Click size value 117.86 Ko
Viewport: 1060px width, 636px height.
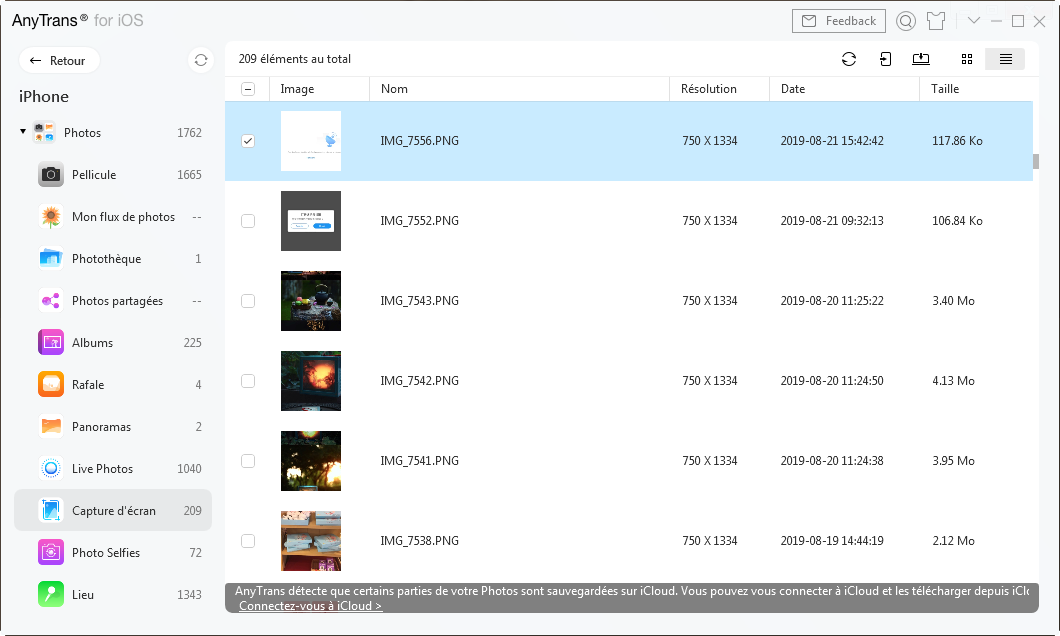click(957, 141)
